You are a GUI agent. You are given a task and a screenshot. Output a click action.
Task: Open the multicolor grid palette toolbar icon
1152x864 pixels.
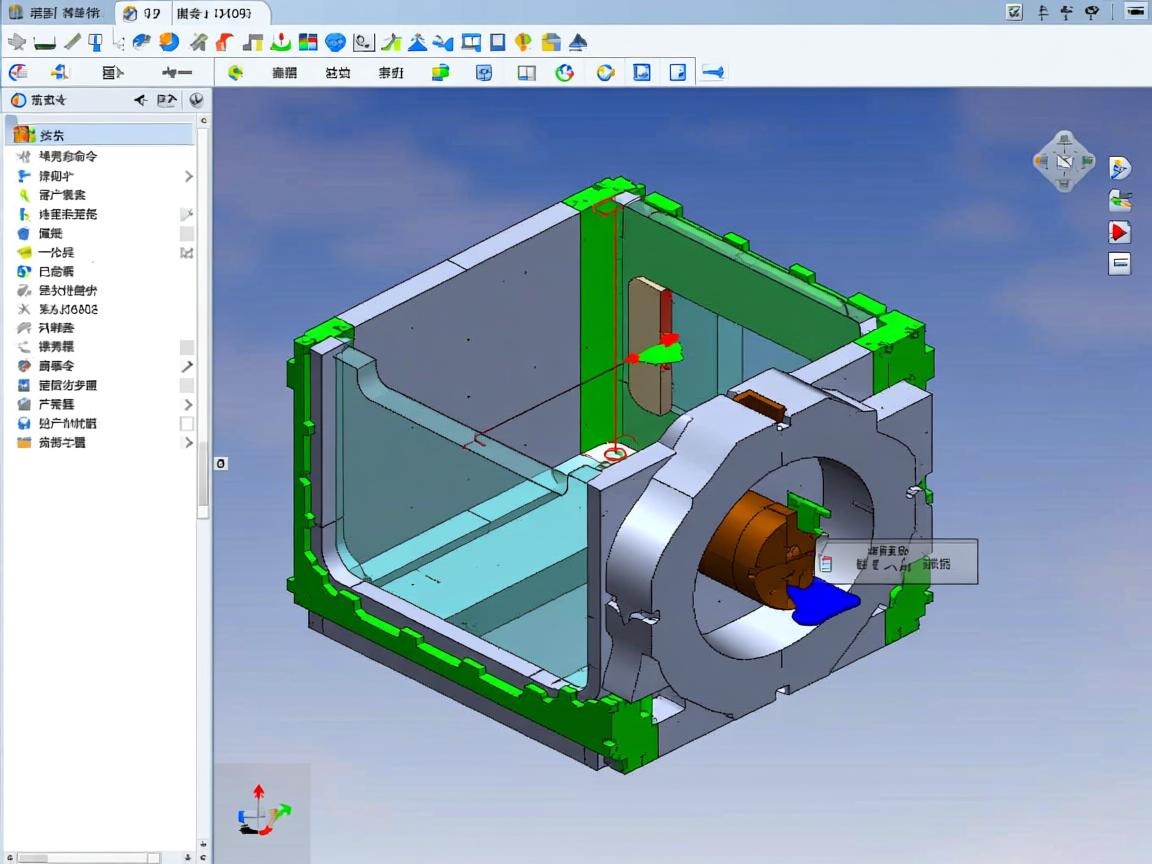pos(308,42)
